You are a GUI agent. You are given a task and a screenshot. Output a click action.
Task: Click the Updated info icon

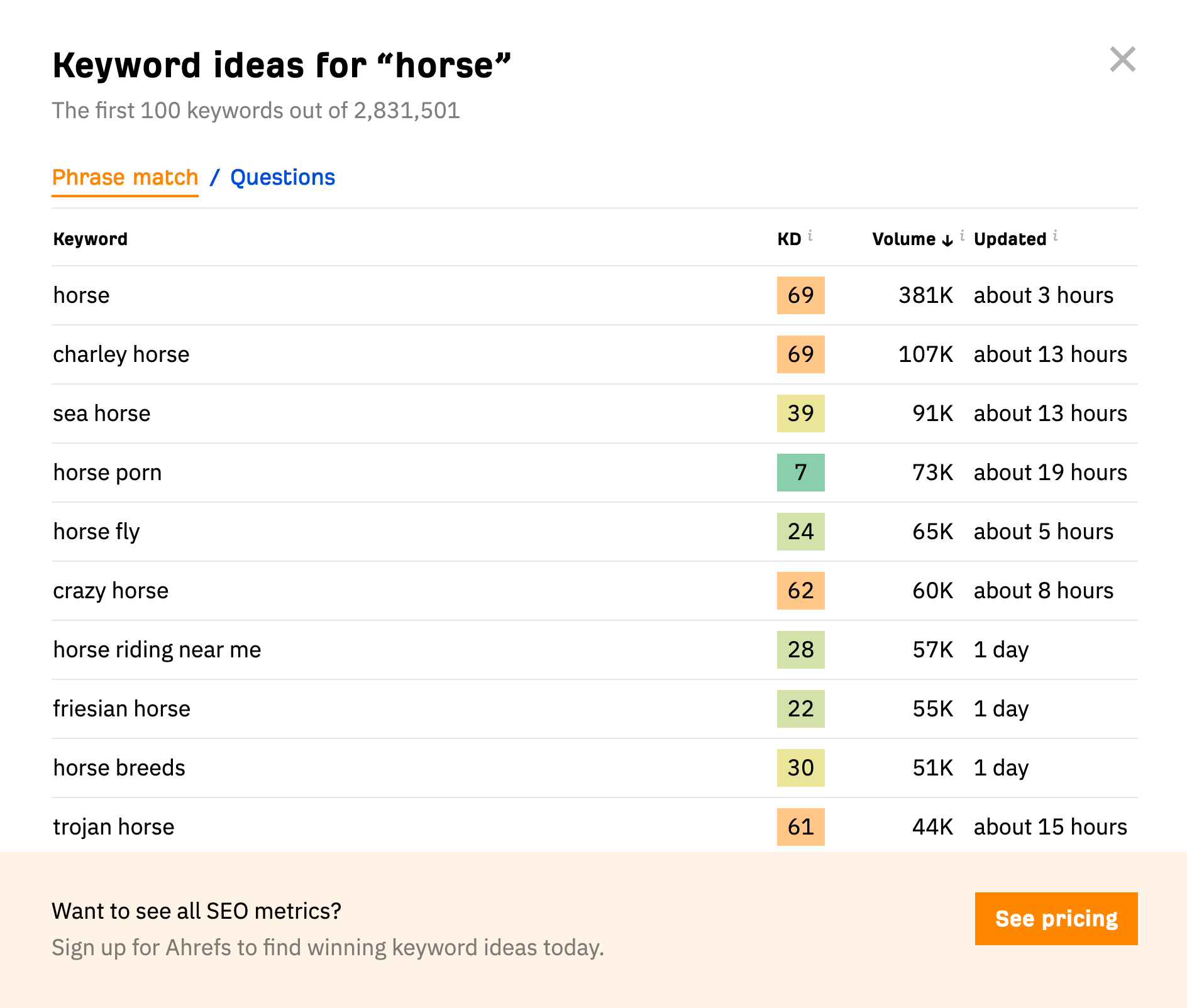(x=1056, y=236)
